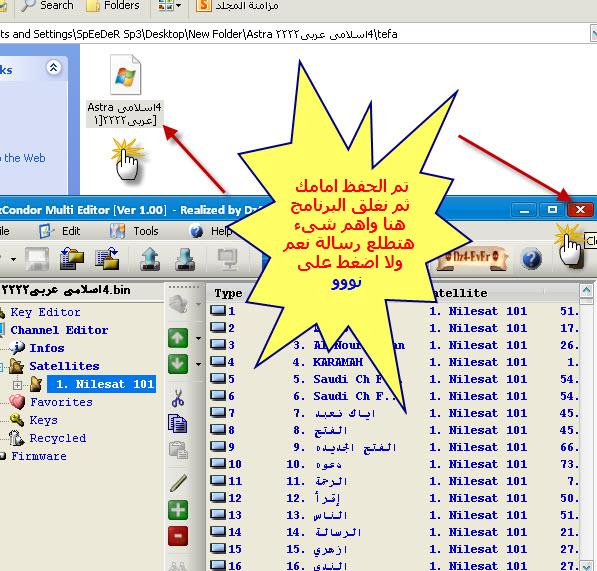The height and width of the screenshot is (571, 597).
Task: Click the red minus delete icon
Action: (x=178, y=536)
